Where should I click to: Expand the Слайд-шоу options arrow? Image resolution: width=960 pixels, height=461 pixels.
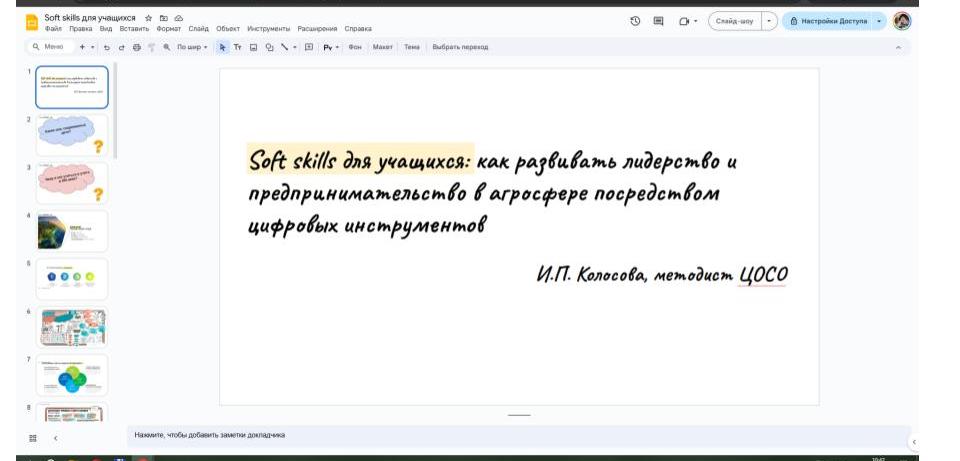pos(768,21)
